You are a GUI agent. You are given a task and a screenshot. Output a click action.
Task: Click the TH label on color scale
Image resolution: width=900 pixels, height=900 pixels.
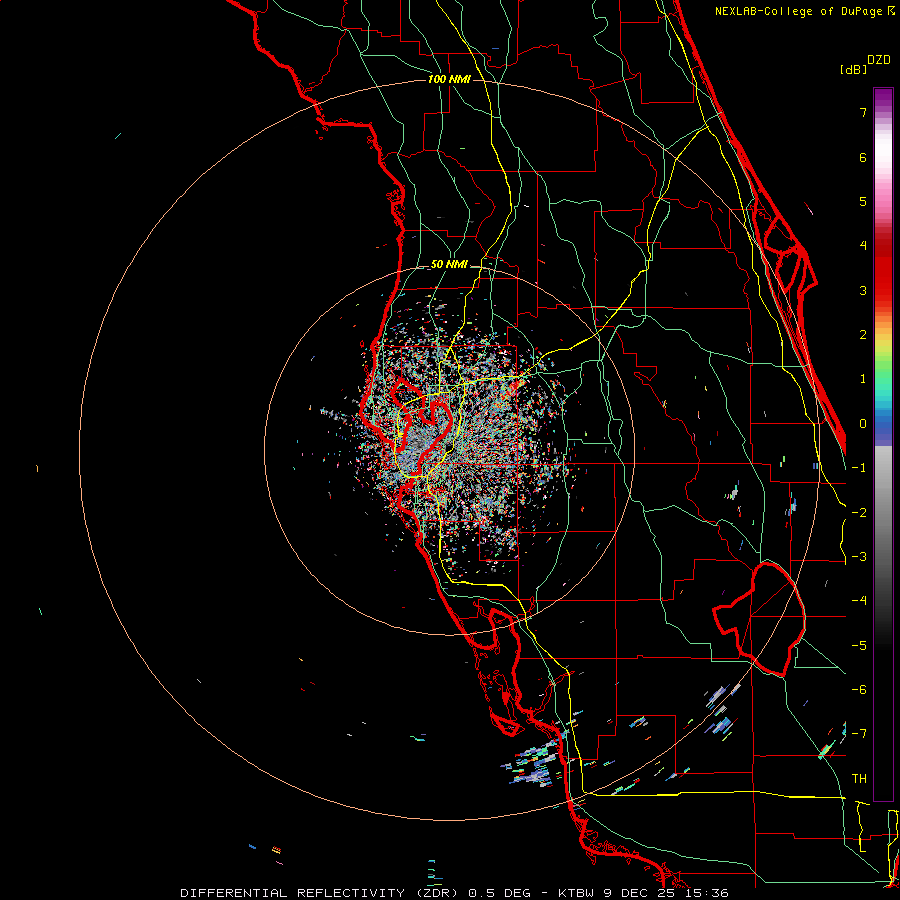(x=859, y=779)
